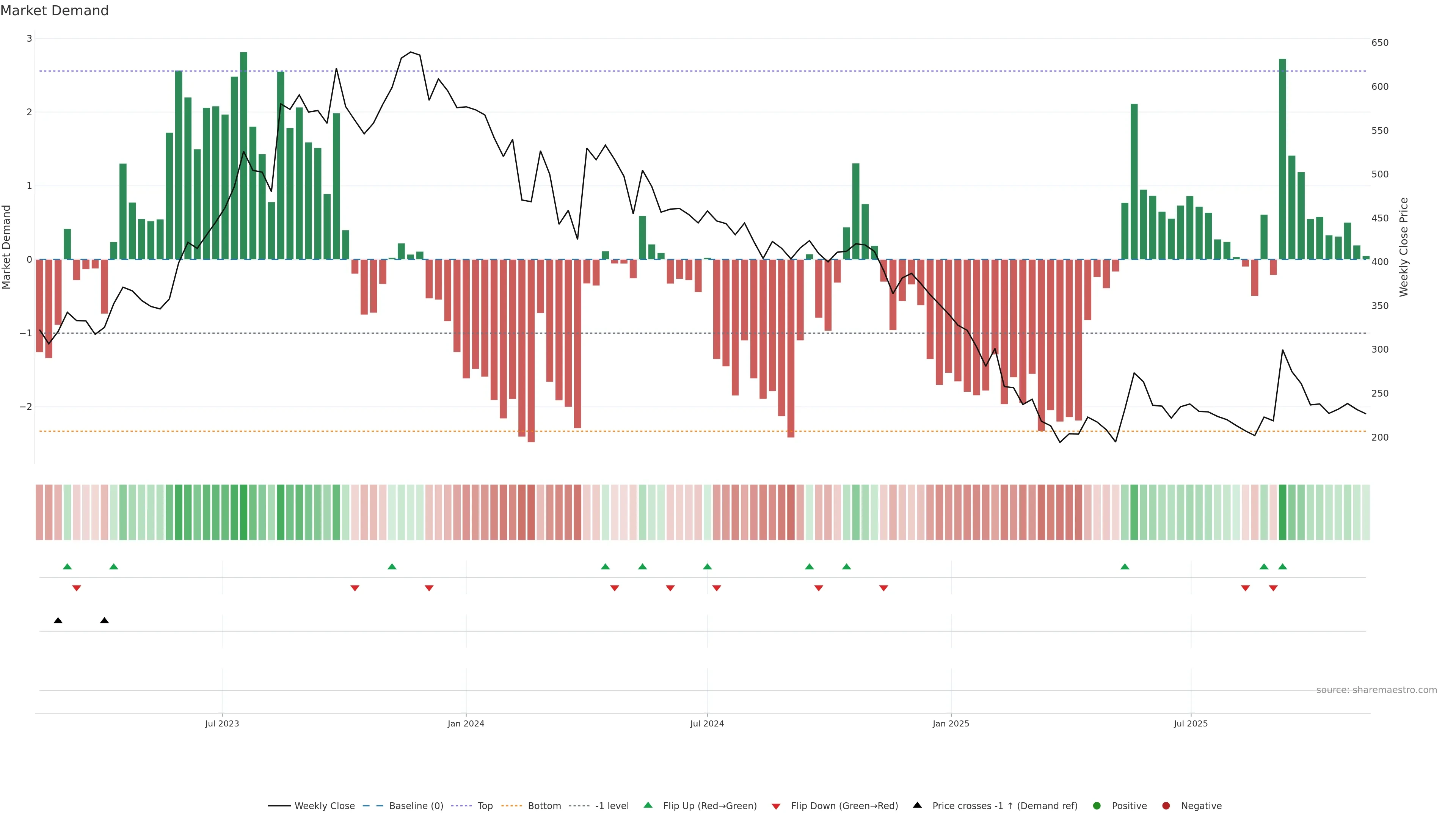
Task: Click the Market Demand chart title
Action: [54, 11]
